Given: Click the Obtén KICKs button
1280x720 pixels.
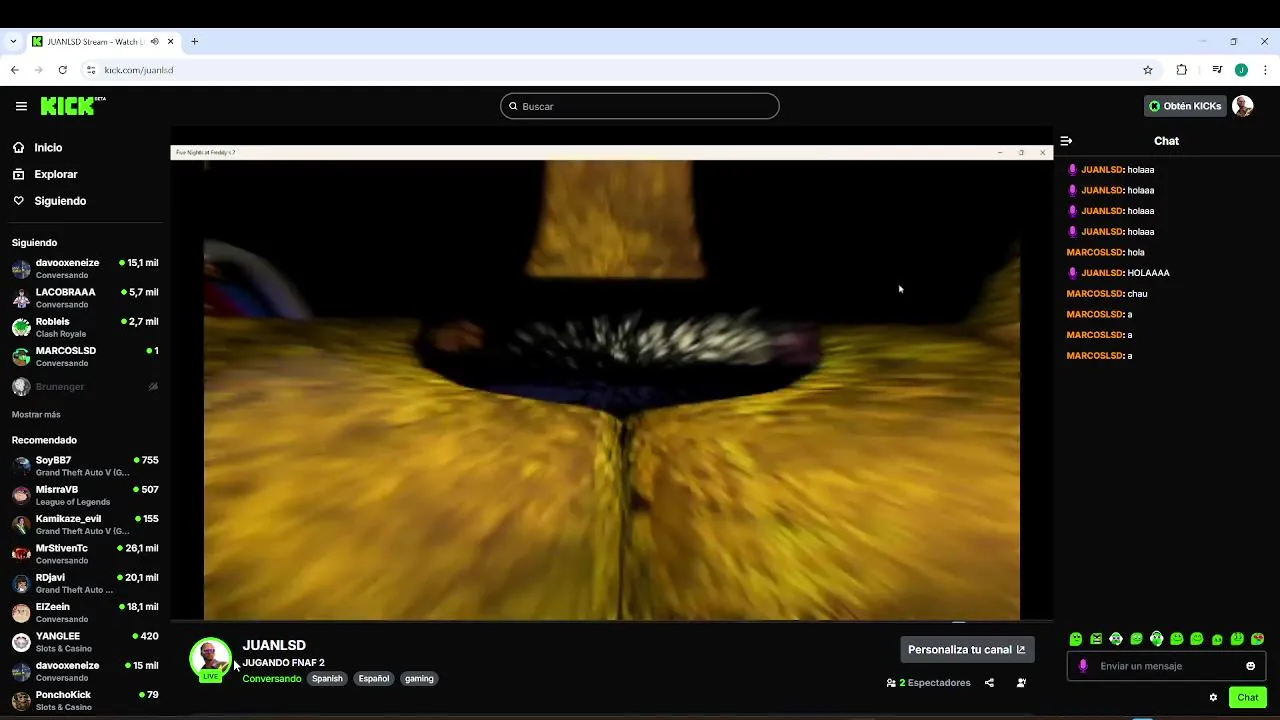Looking at the screenshot, I should pyautogui.click(x=1185, y=106).
